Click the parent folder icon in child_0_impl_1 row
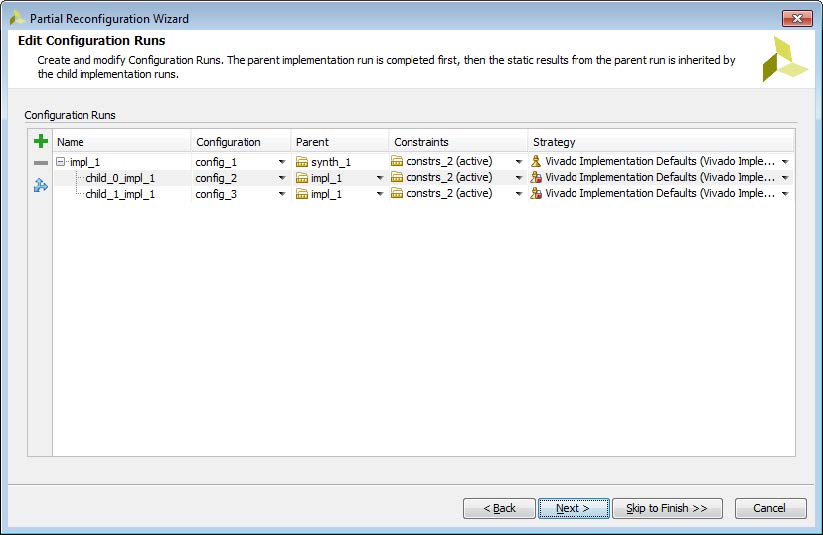 pyautogui.click(x=302, y=178)
